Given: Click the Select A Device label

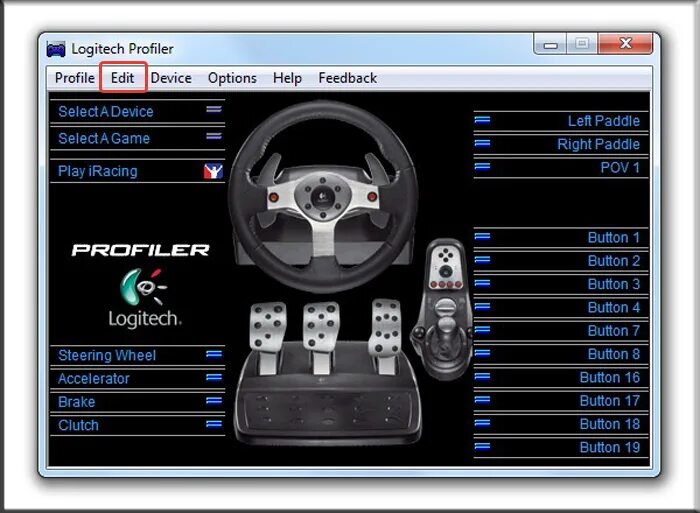Looking at the screenshot, I should point(106,111).
